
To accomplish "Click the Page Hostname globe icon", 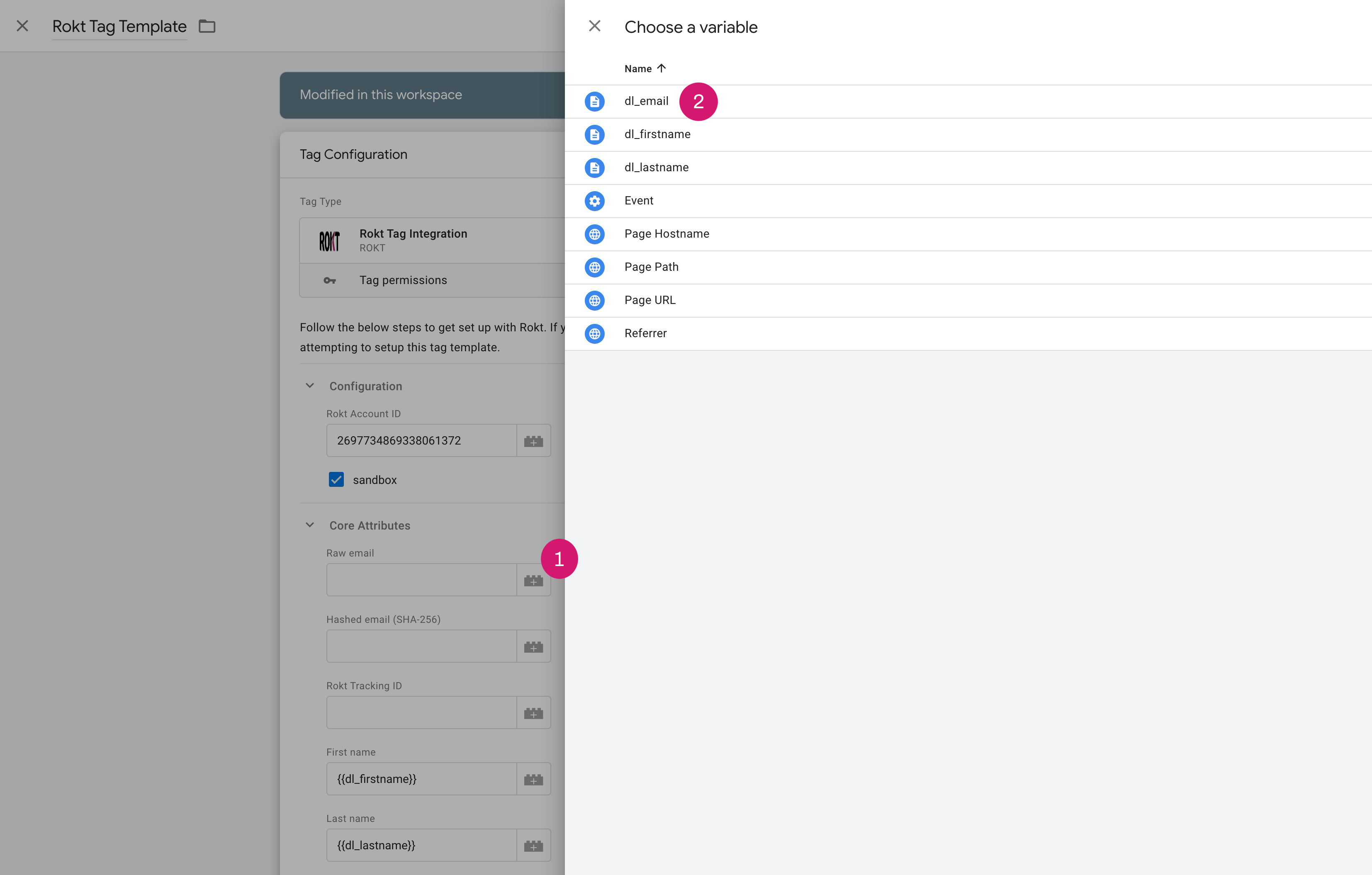I will click(x=594, y=234).
